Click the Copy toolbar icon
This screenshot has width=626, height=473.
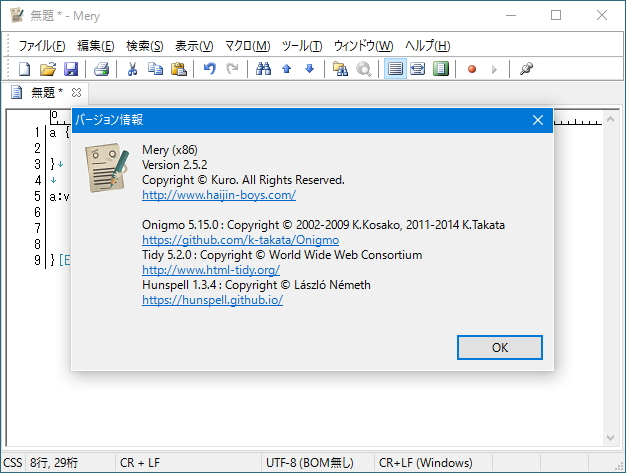pos(155,69)
